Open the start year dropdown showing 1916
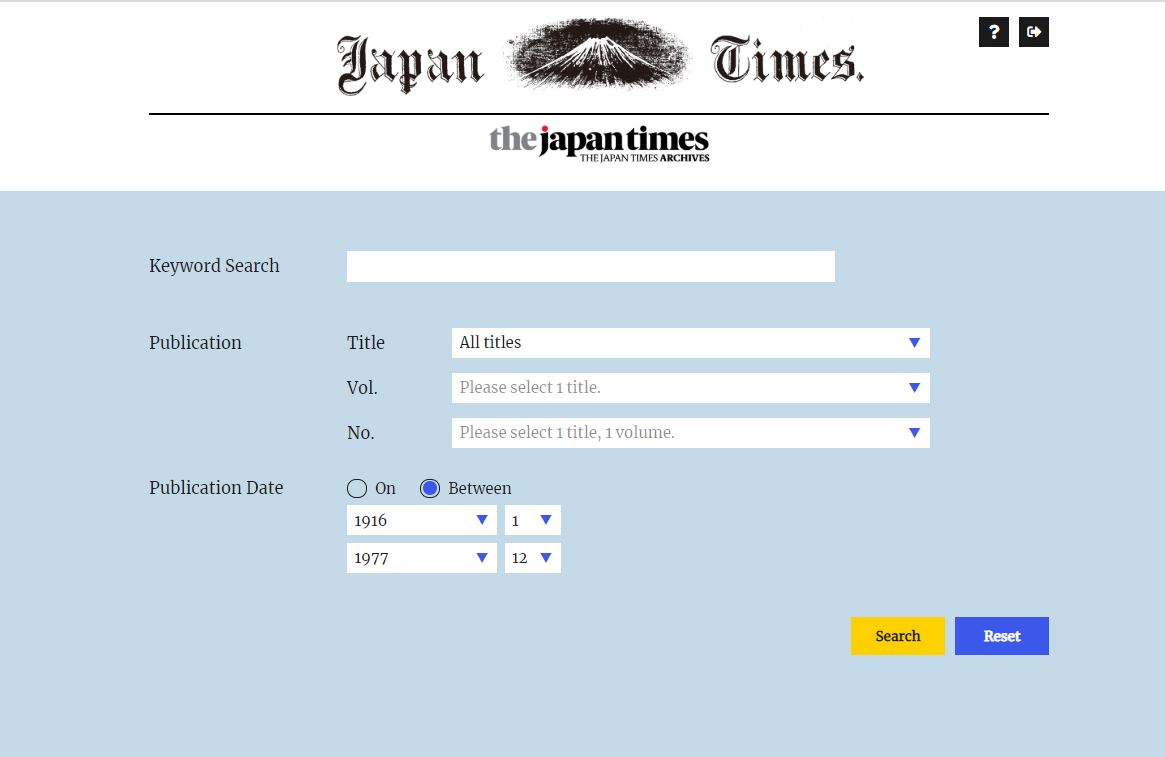Image resolution: width=1165 pixels, height=757 pixels. (x=421, y=520)
